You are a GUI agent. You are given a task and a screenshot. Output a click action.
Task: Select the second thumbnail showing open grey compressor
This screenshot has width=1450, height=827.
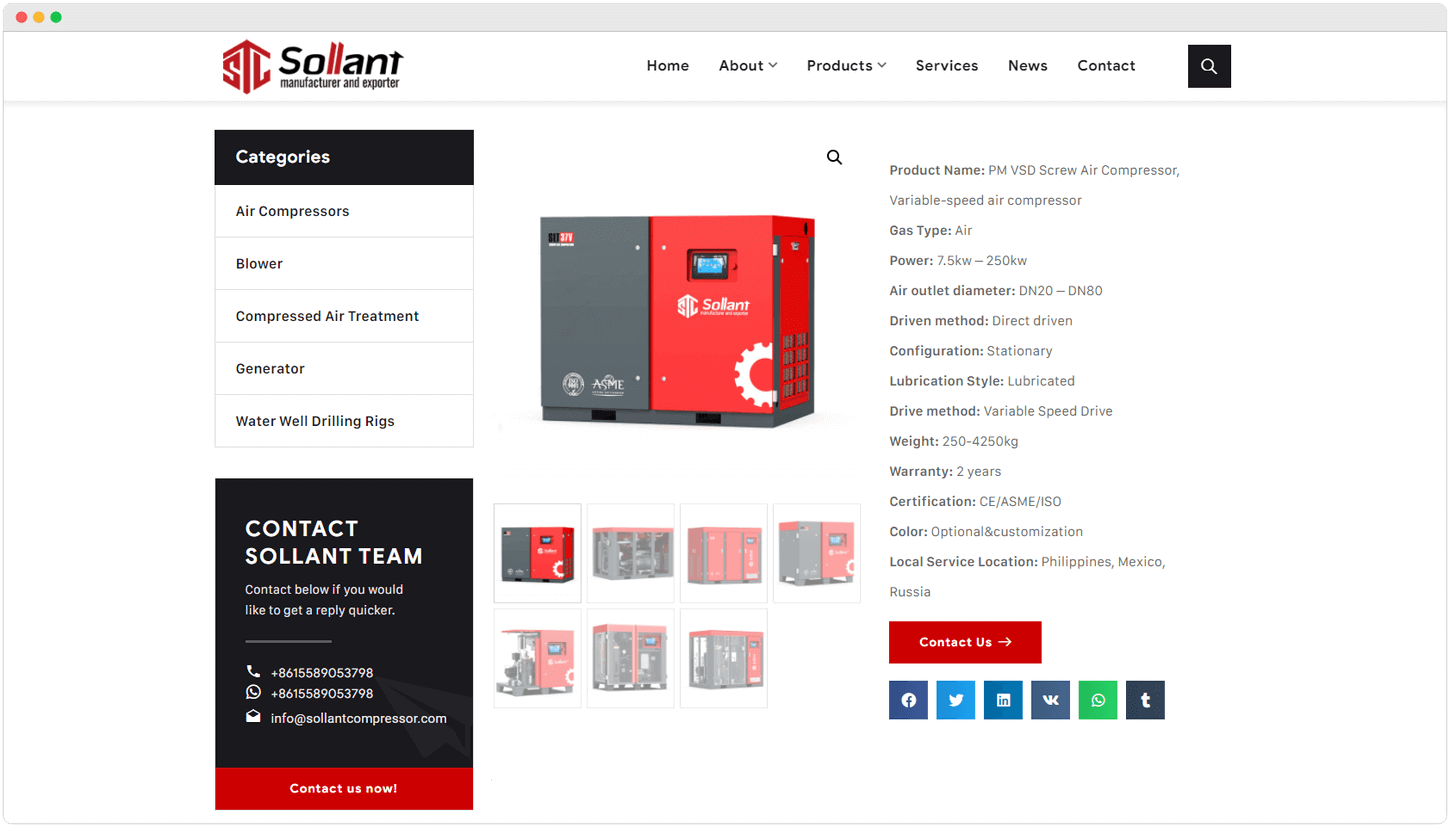(x=631, y=553)
